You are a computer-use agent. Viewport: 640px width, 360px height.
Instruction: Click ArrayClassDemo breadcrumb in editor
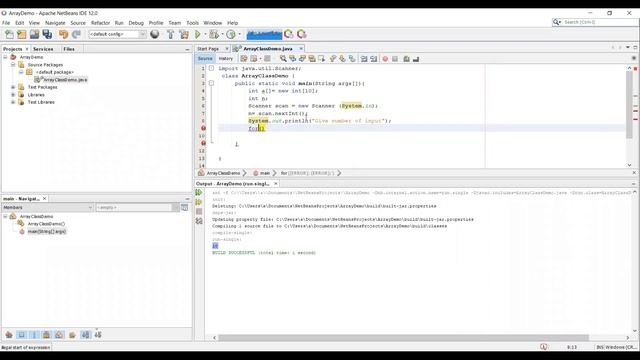pyautogui.click(x=223, y=173)
